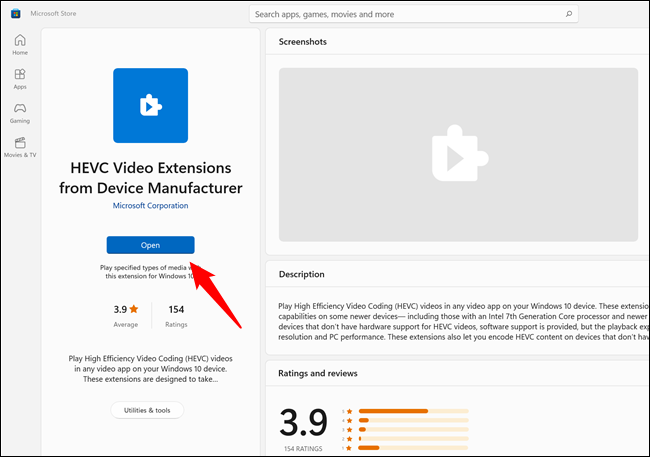
Task: Click the 5-star rating bar
Action: [x=412, y=410]
